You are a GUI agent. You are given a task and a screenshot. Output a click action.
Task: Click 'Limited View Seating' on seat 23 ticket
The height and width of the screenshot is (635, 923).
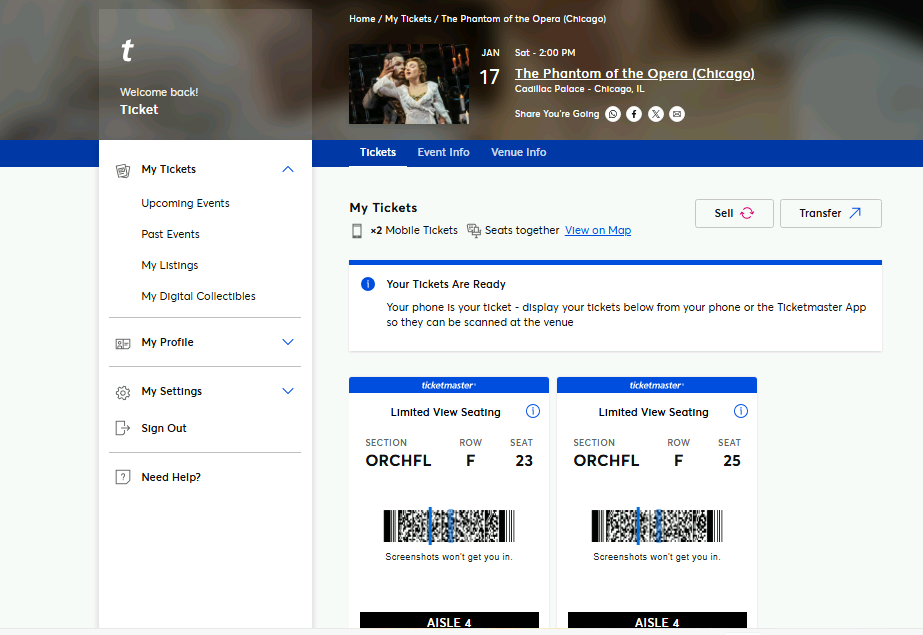click(x=446, y=412)
